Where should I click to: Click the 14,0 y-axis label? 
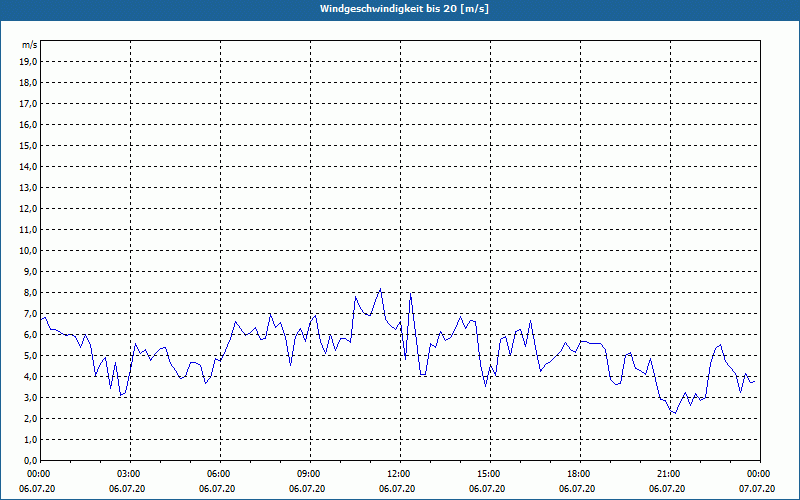click(28, 166)
